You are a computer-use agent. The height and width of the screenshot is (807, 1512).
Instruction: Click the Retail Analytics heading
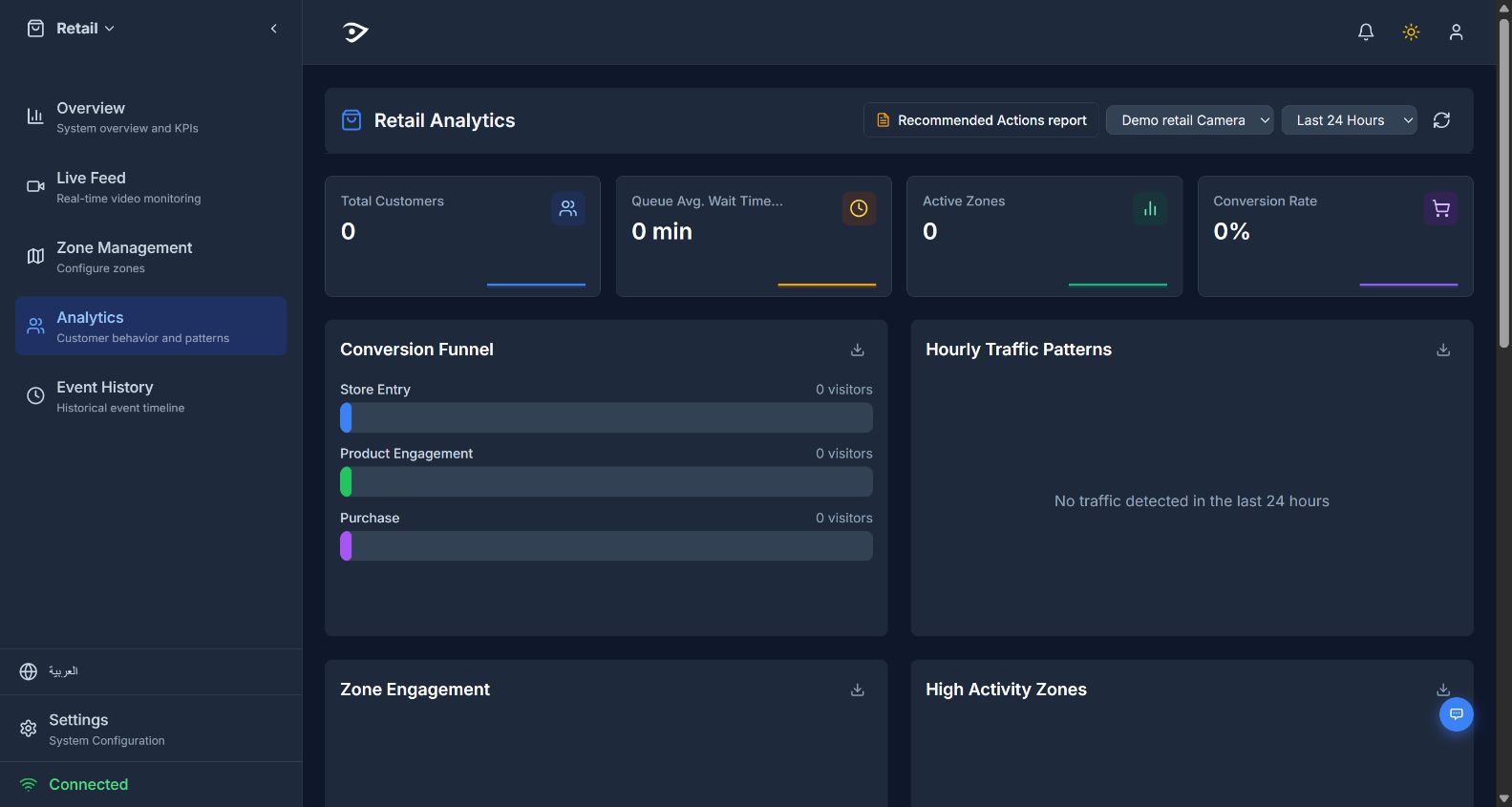[444, 120]
